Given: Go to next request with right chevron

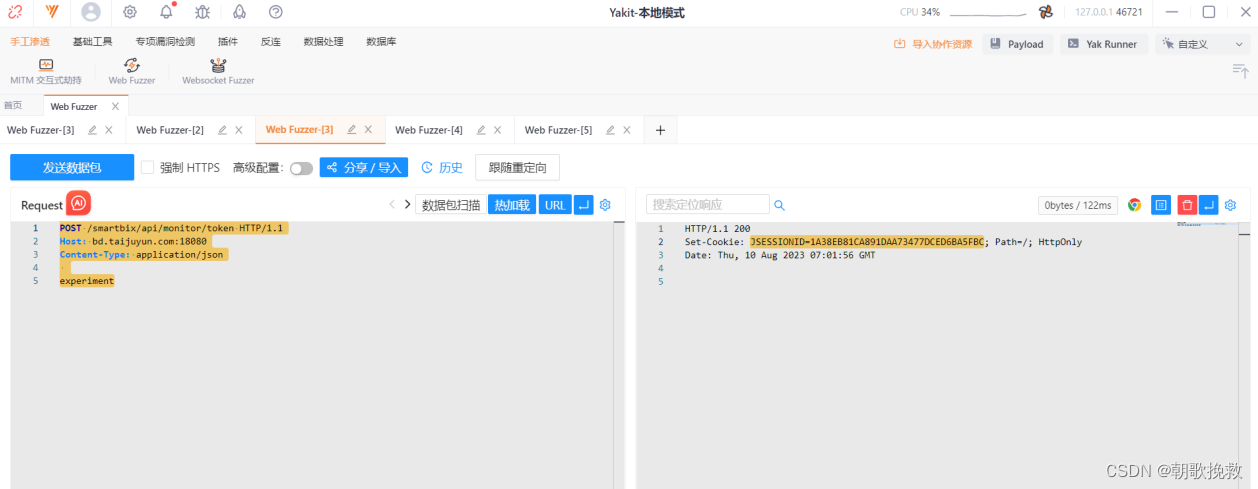Looking at the screenshot, I should click(407, 205).
